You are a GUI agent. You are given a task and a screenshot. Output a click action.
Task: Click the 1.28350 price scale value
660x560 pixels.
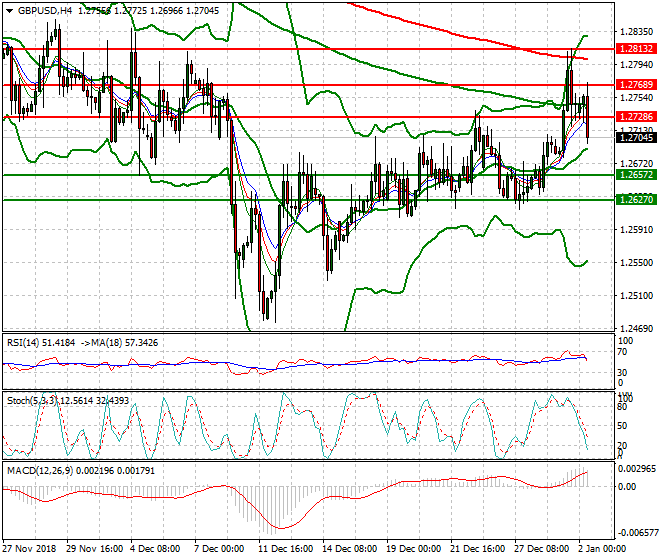(637, 32)
